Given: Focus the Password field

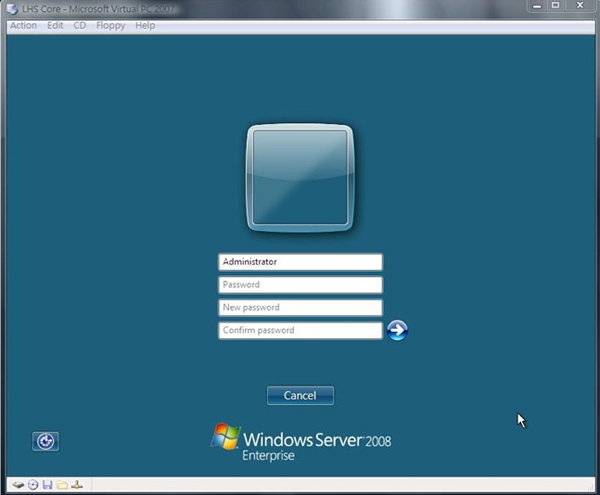Looking at the screenshot, I should [300, 285].
